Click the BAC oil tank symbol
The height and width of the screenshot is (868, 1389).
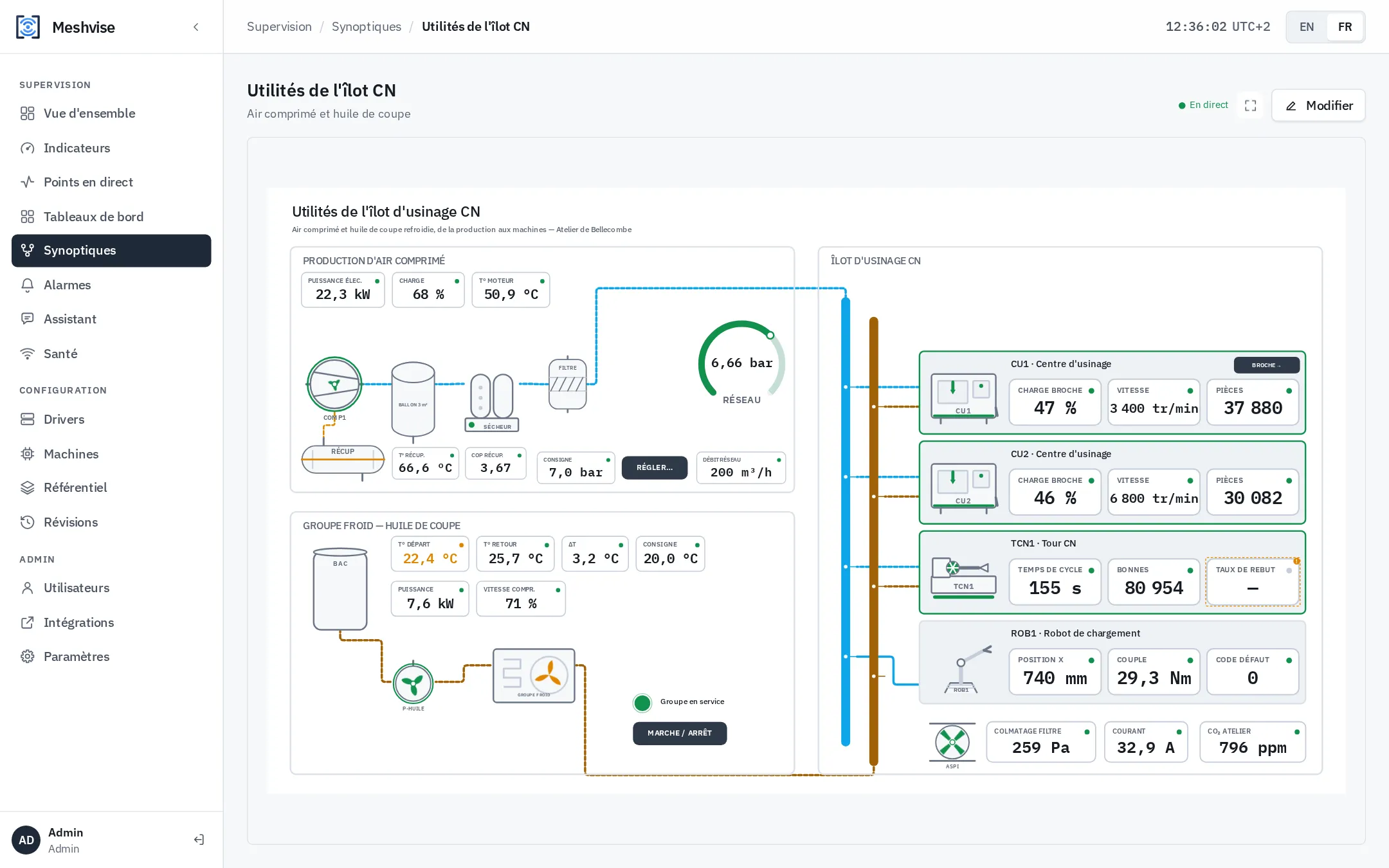pyautogui.click(x=340, y=589)
